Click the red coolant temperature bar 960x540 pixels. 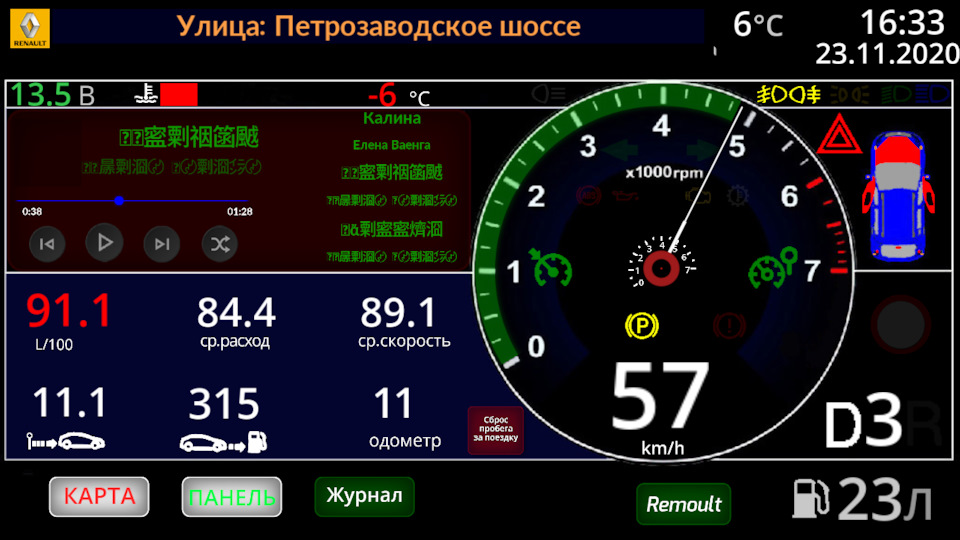coord(179,95)
